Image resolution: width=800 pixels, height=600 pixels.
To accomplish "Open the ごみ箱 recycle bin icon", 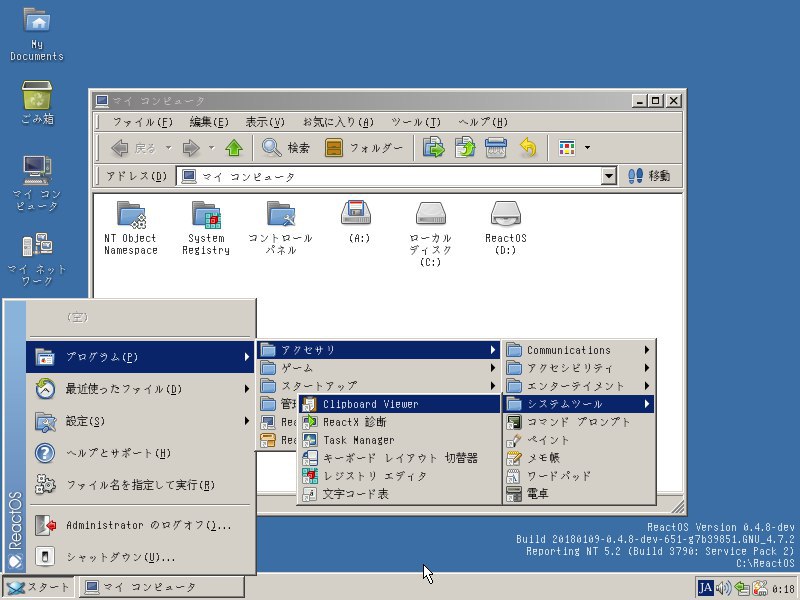I will 37,103.
